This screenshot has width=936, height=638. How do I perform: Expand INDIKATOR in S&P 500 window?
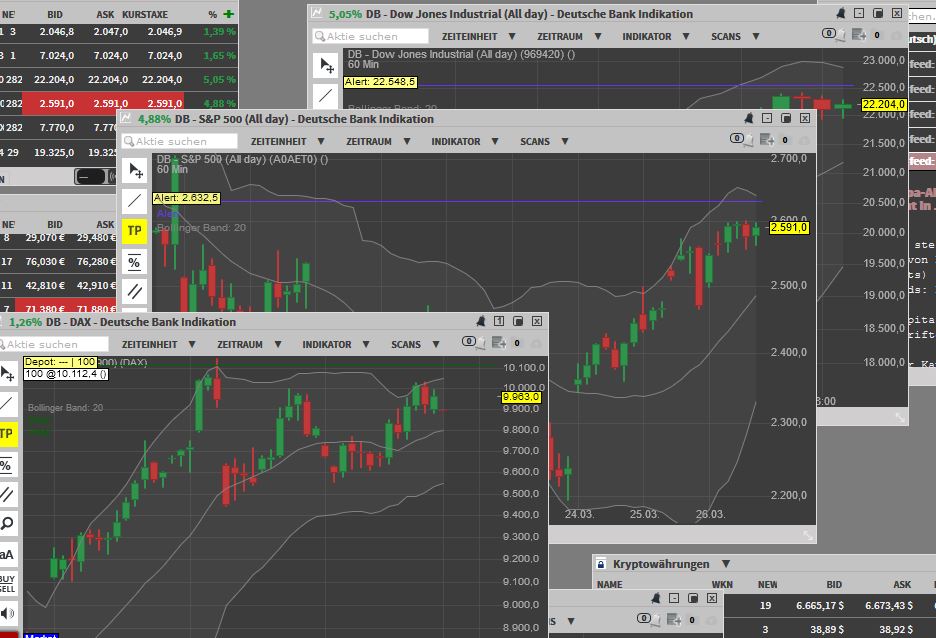tap(465, 141)
